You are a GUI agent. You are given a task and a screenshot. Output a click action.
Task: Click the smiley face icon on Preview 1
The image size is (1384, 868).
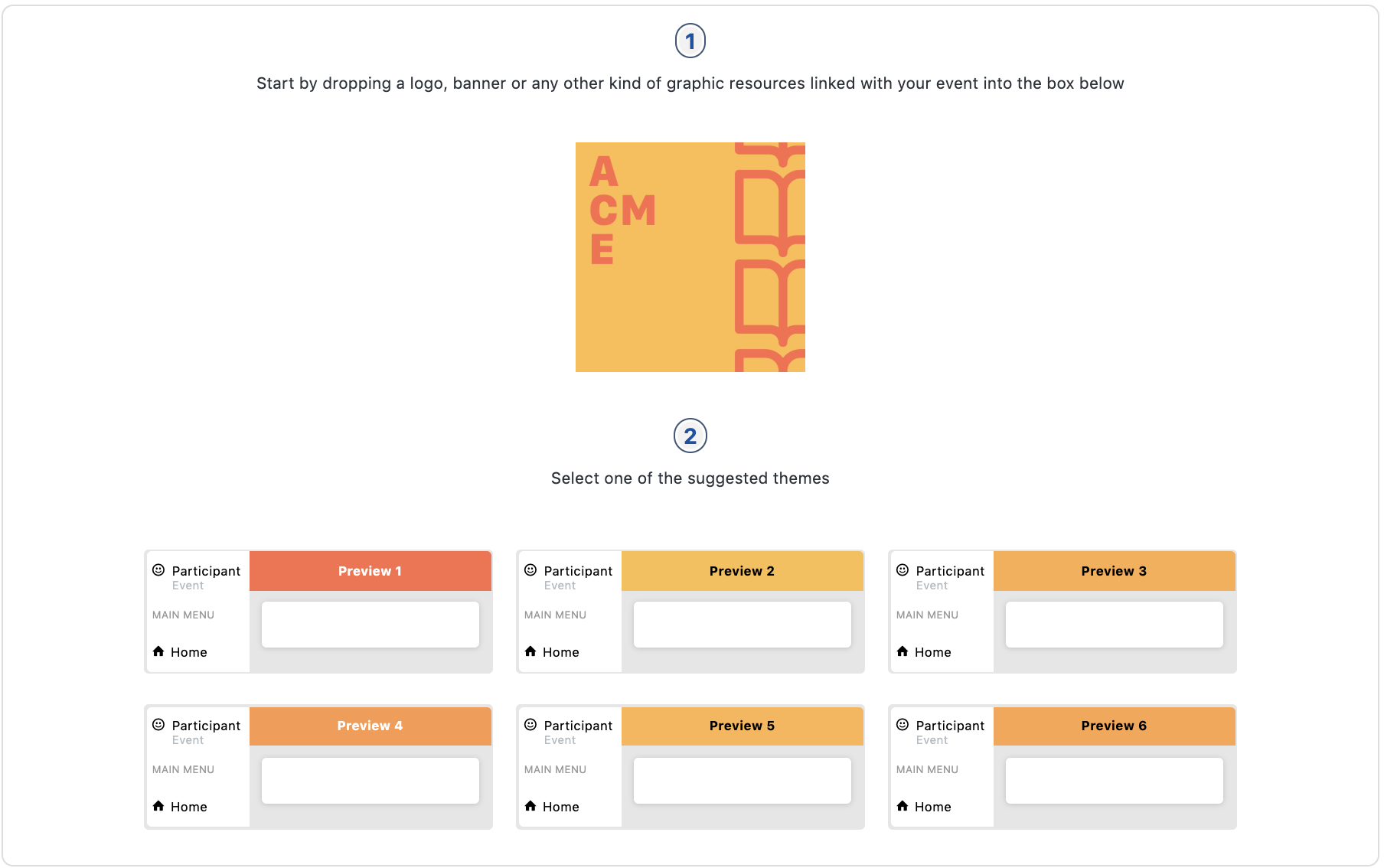pos(158,569)
